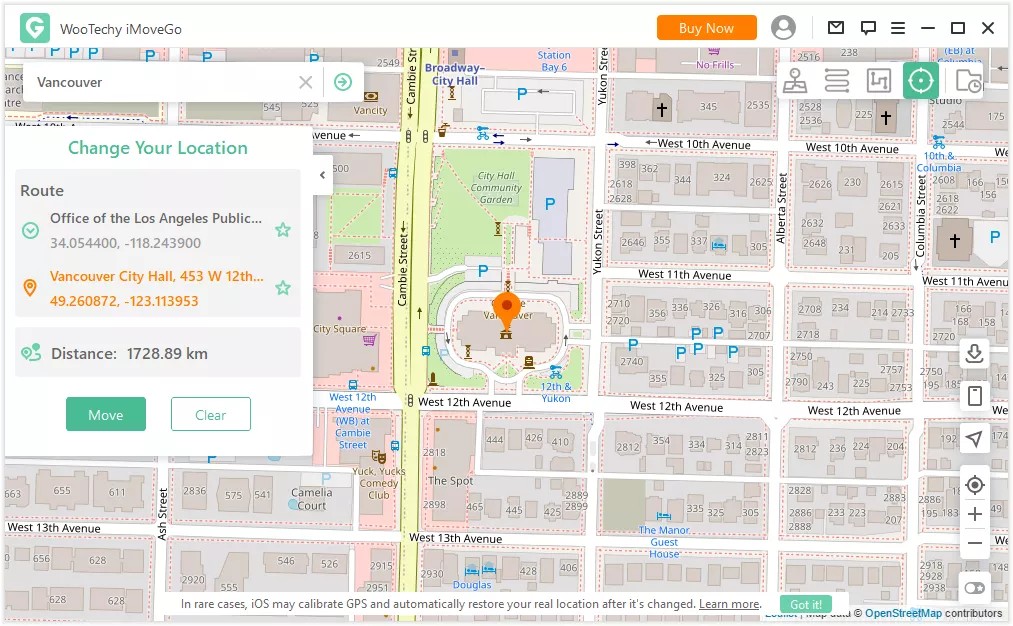Image resolution: width=1013 pixels, height=626 pixels.
Task: Flip the toggle switch at bottom right
Action: tap(974, 588)
